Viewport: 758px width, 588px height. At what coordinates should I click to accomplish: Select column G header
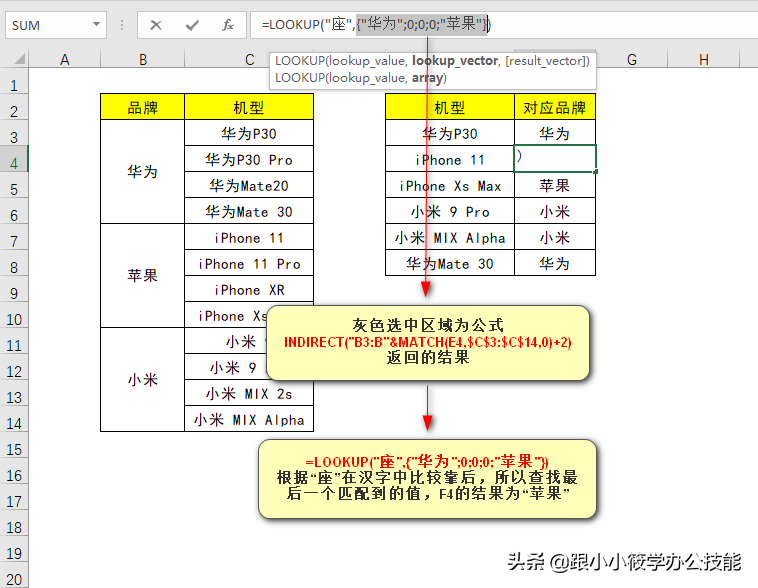631,59
